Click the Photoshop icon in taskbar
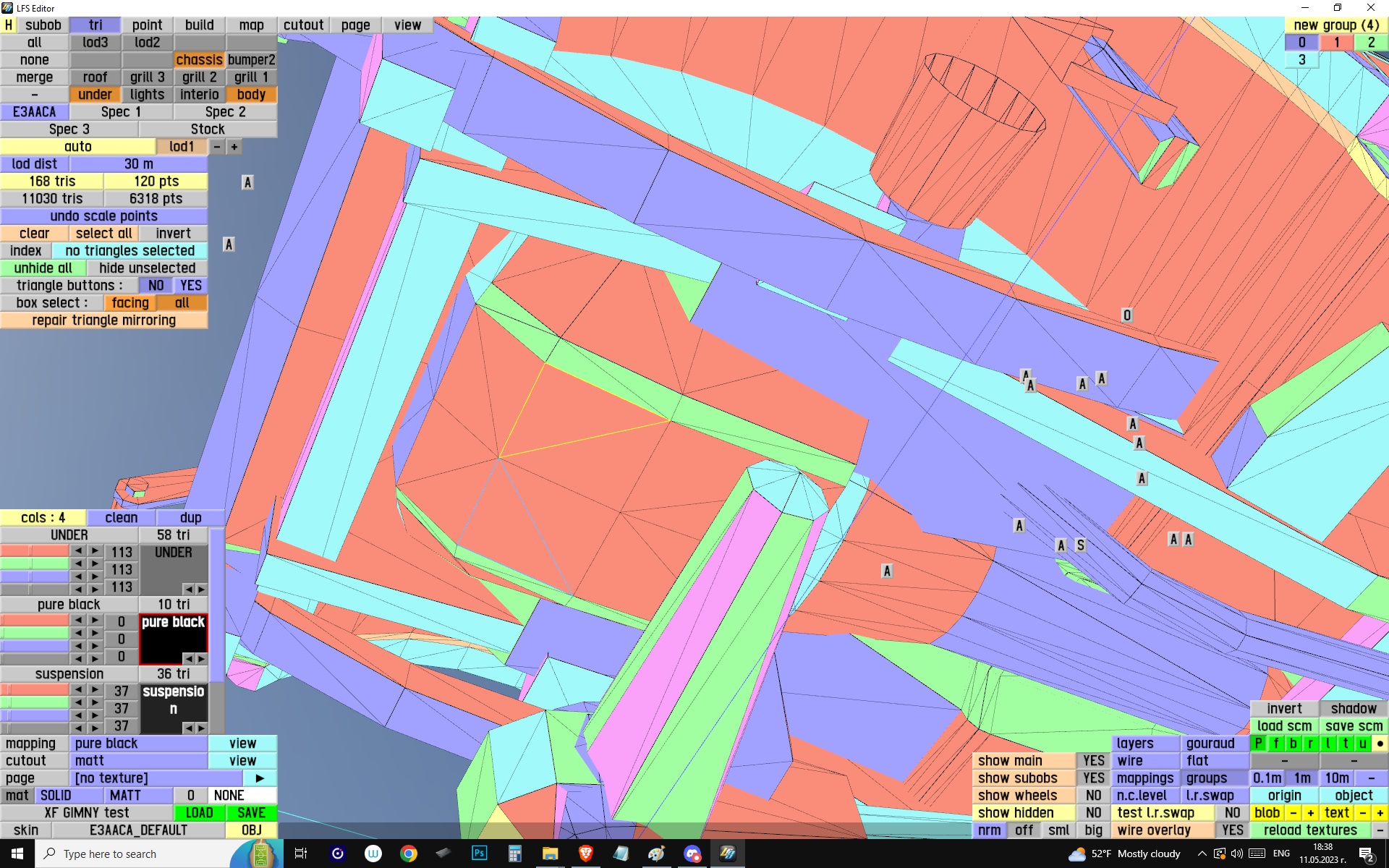Screen dimensions: 1389x868 point(479,854)
